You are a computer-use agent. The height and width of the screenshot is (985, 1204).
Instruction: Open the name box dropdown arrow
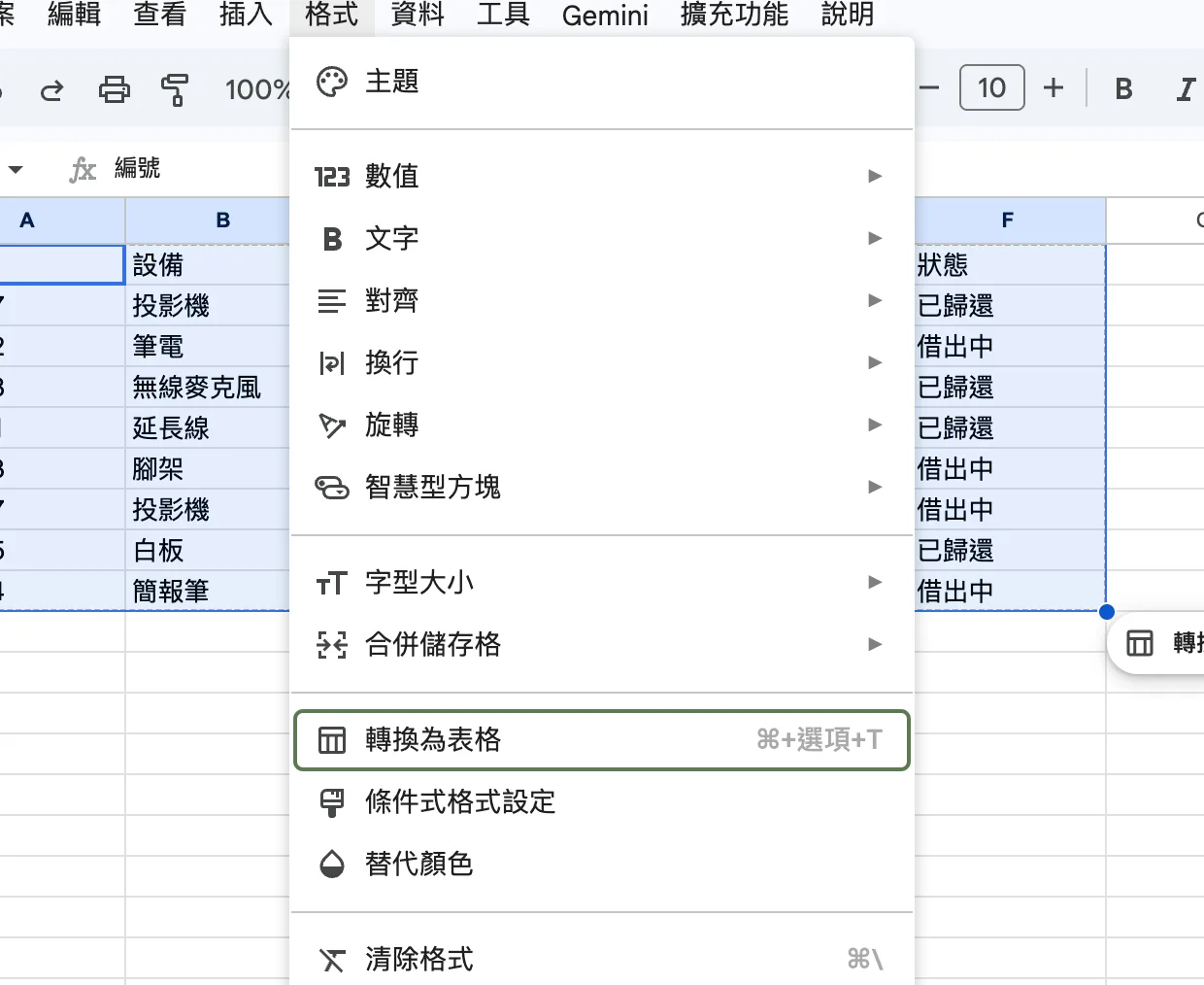click(16, 170)
